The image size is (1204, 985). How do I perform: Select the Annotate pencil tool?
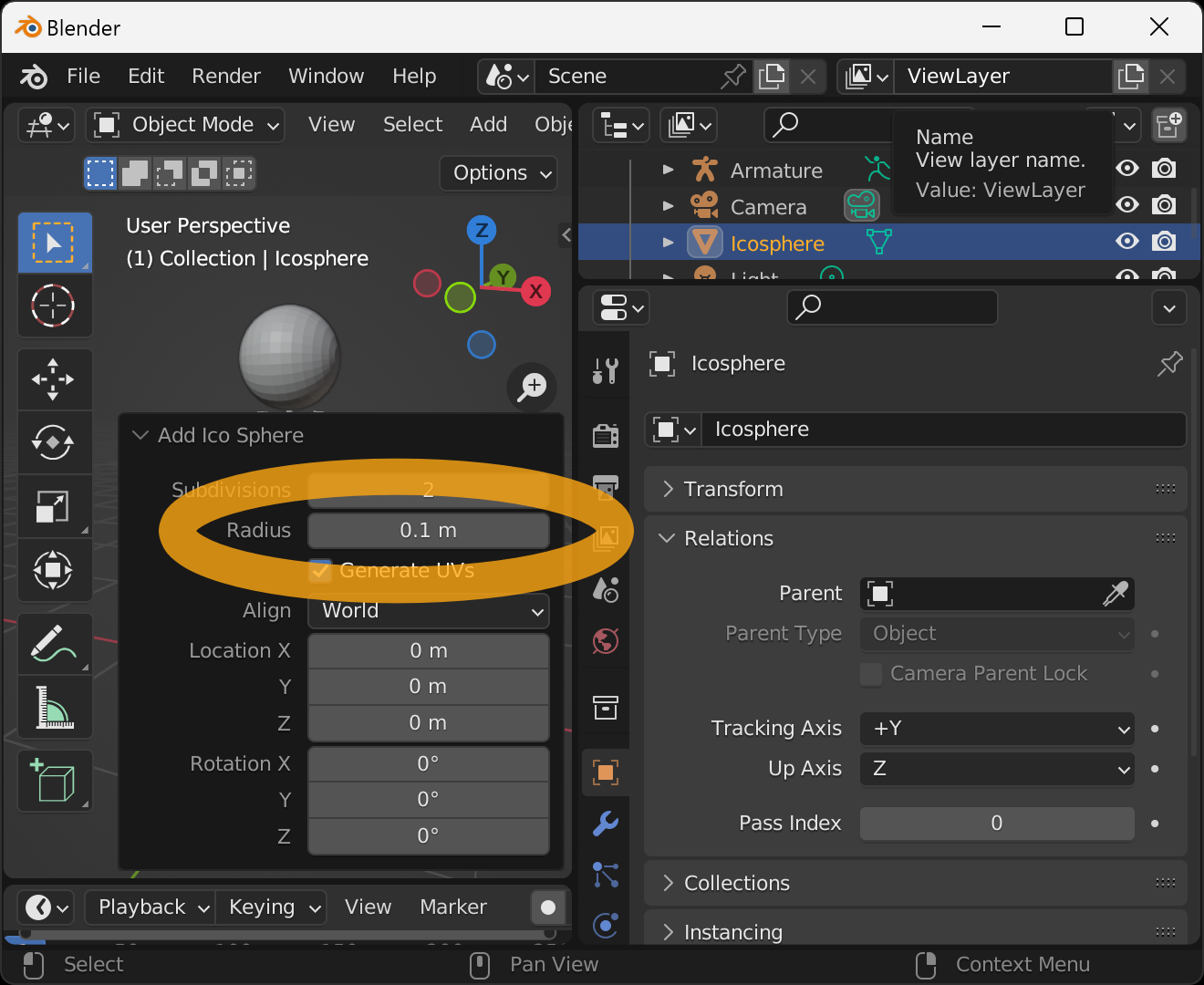click(x=54, y=643)
